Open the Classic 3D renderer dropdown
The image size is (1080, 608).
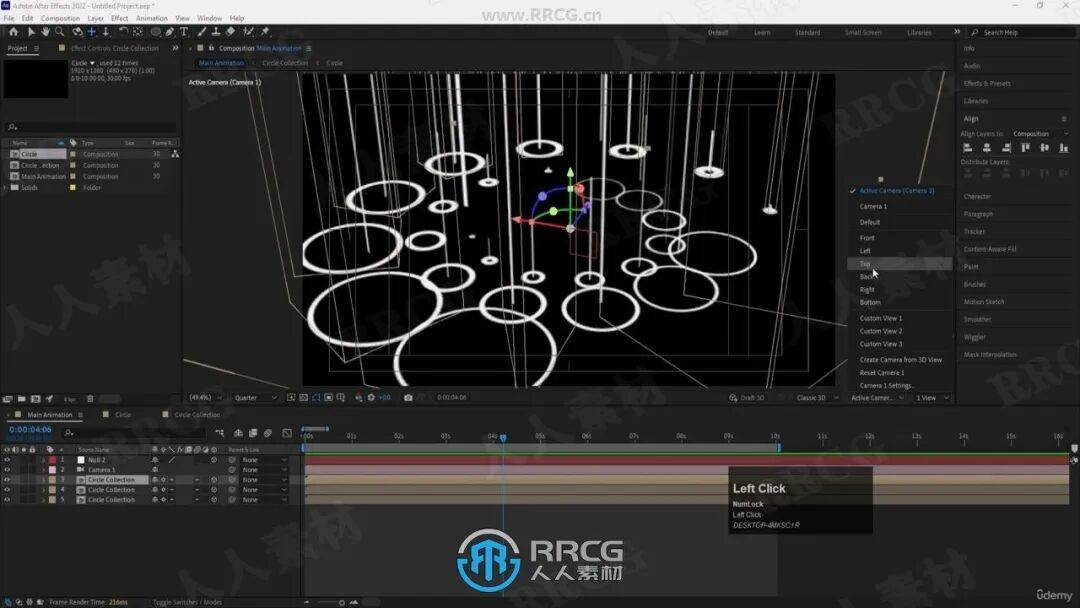click(x=814, y=398)
